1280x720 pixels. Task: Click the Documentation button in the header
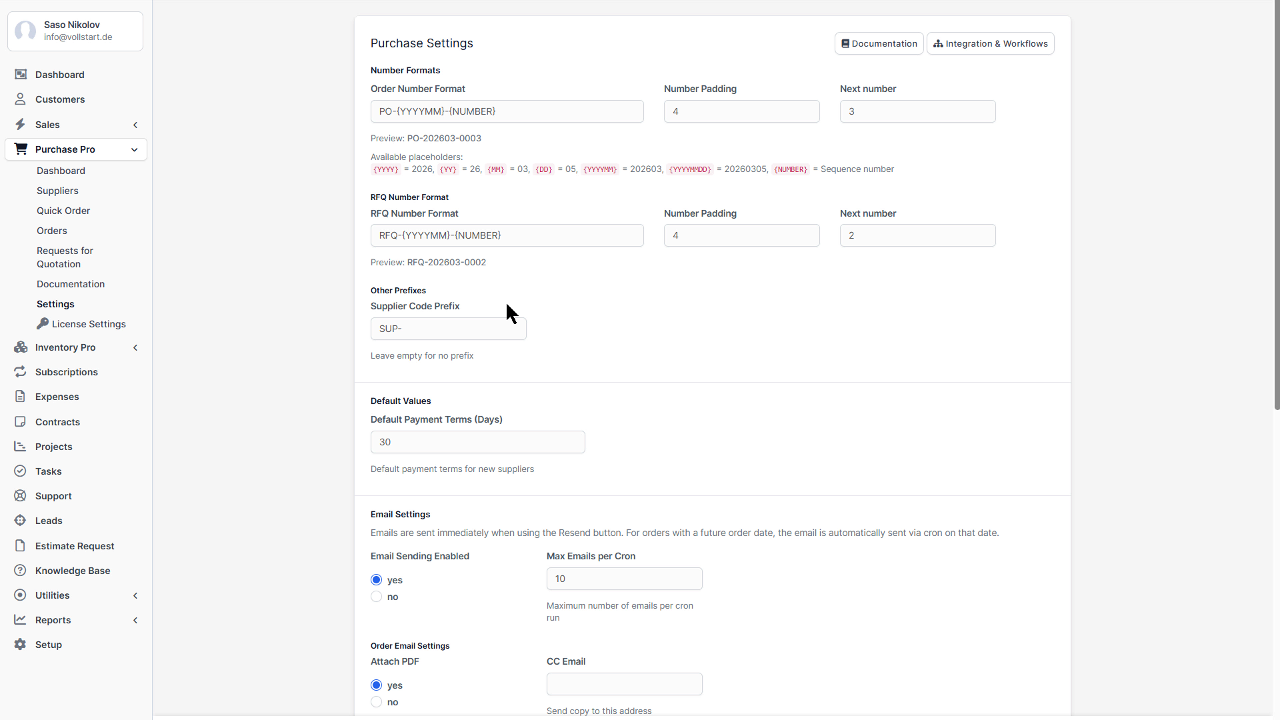879,44
